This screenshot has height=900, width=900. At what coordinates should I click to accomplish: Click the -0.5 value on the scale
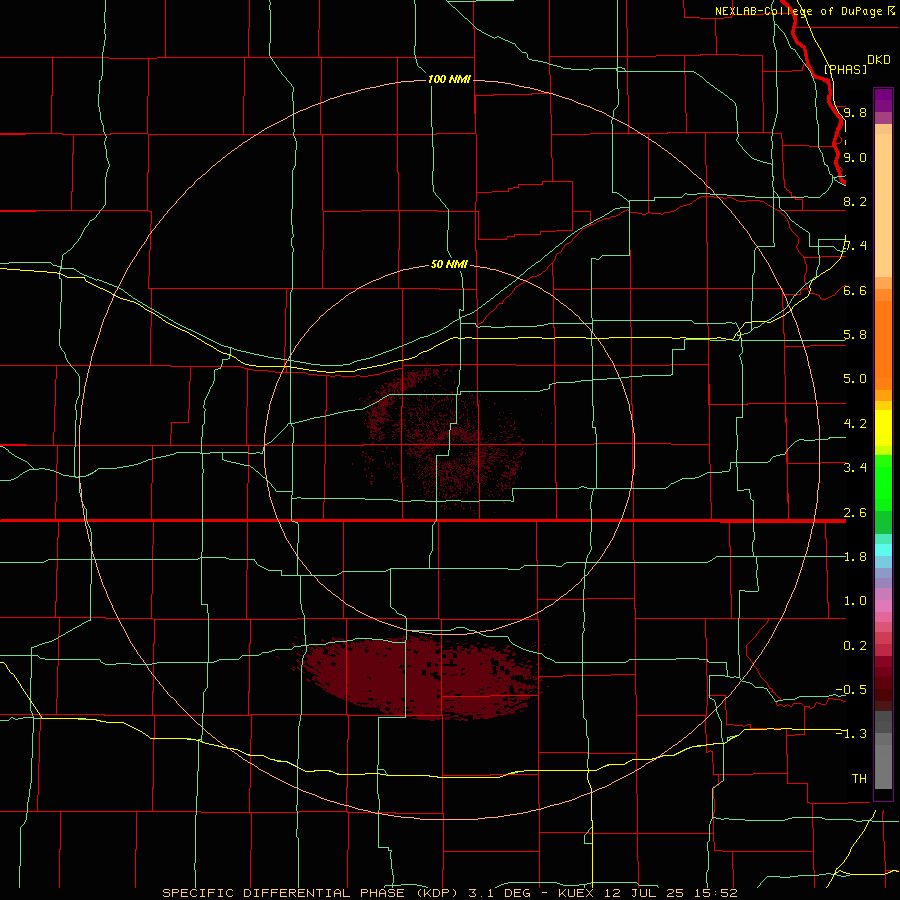click(x=851, y=690)
